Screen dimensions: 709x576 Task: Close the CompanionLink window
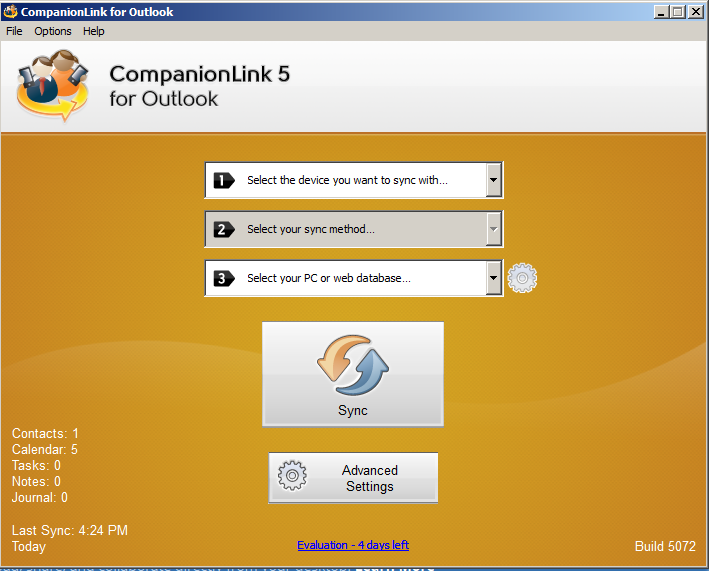click(x=695, y=12)
